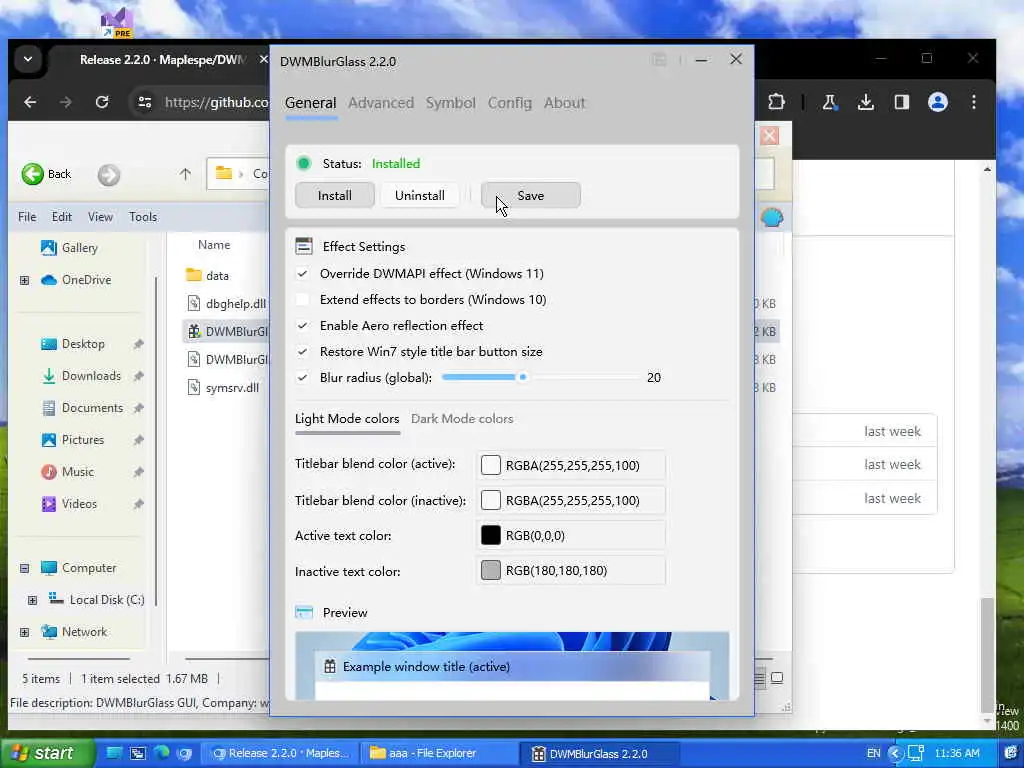Click the browser tab search dropdown arrow

(27, 59)
